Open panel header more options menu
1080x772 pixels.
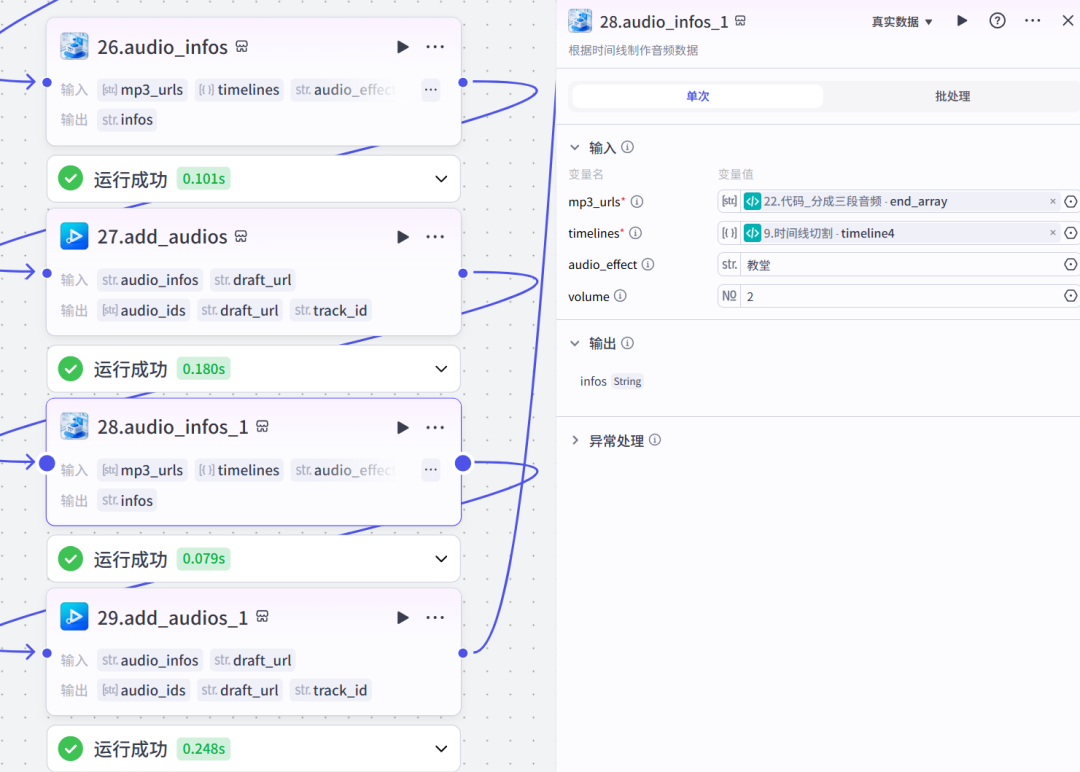[1033, 21]
